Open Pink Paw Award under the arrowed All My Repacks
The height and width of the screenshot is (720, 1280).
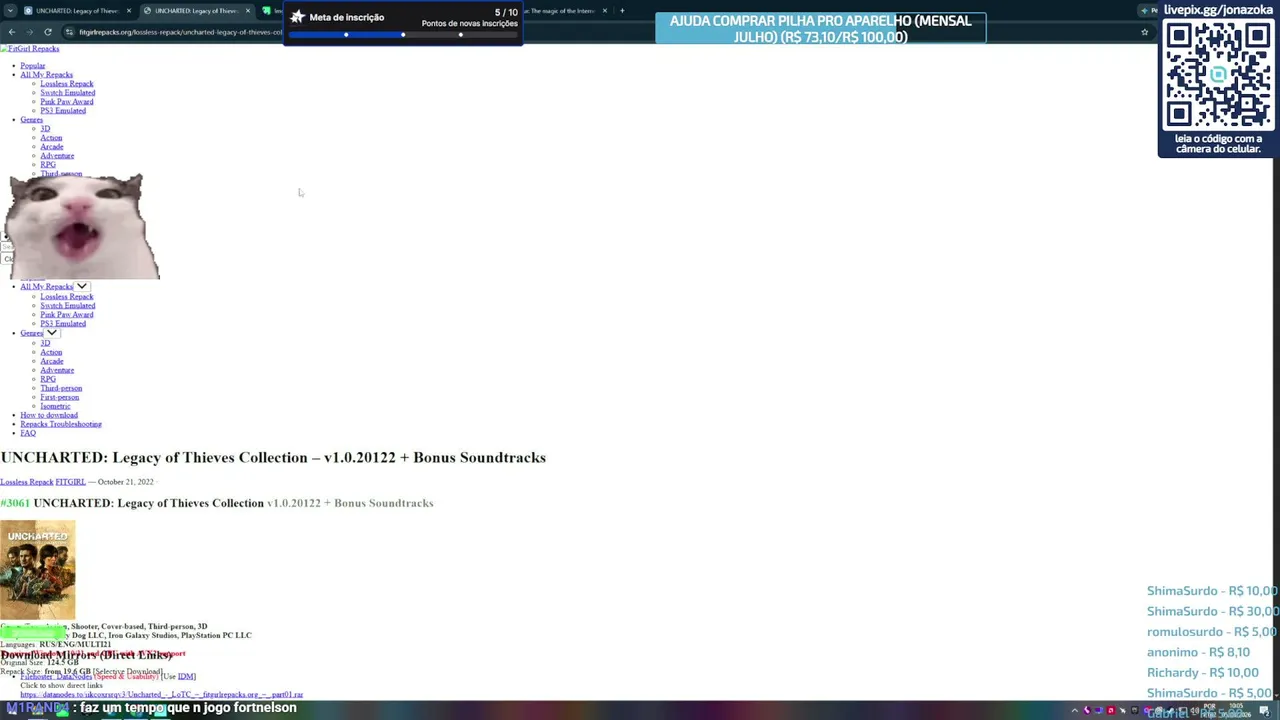(67, 315)
